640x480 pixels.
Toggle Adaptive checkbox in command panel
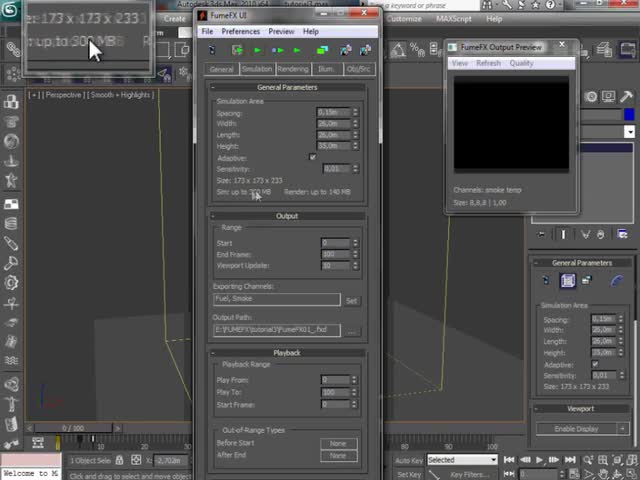click(x=595, y=364)
